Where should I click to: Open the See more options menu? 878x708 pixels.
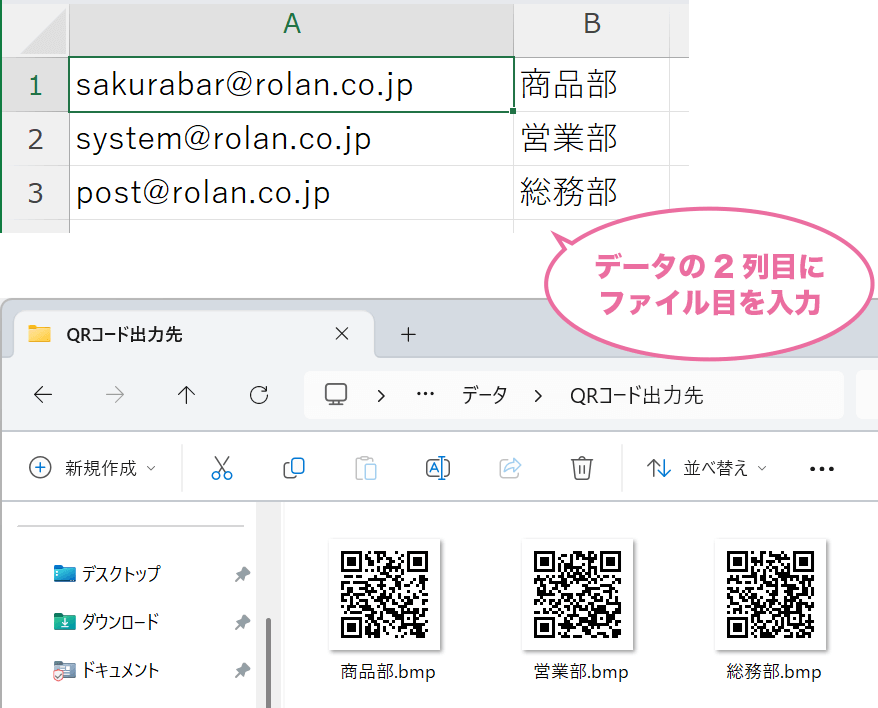click(x=821, y=468)
